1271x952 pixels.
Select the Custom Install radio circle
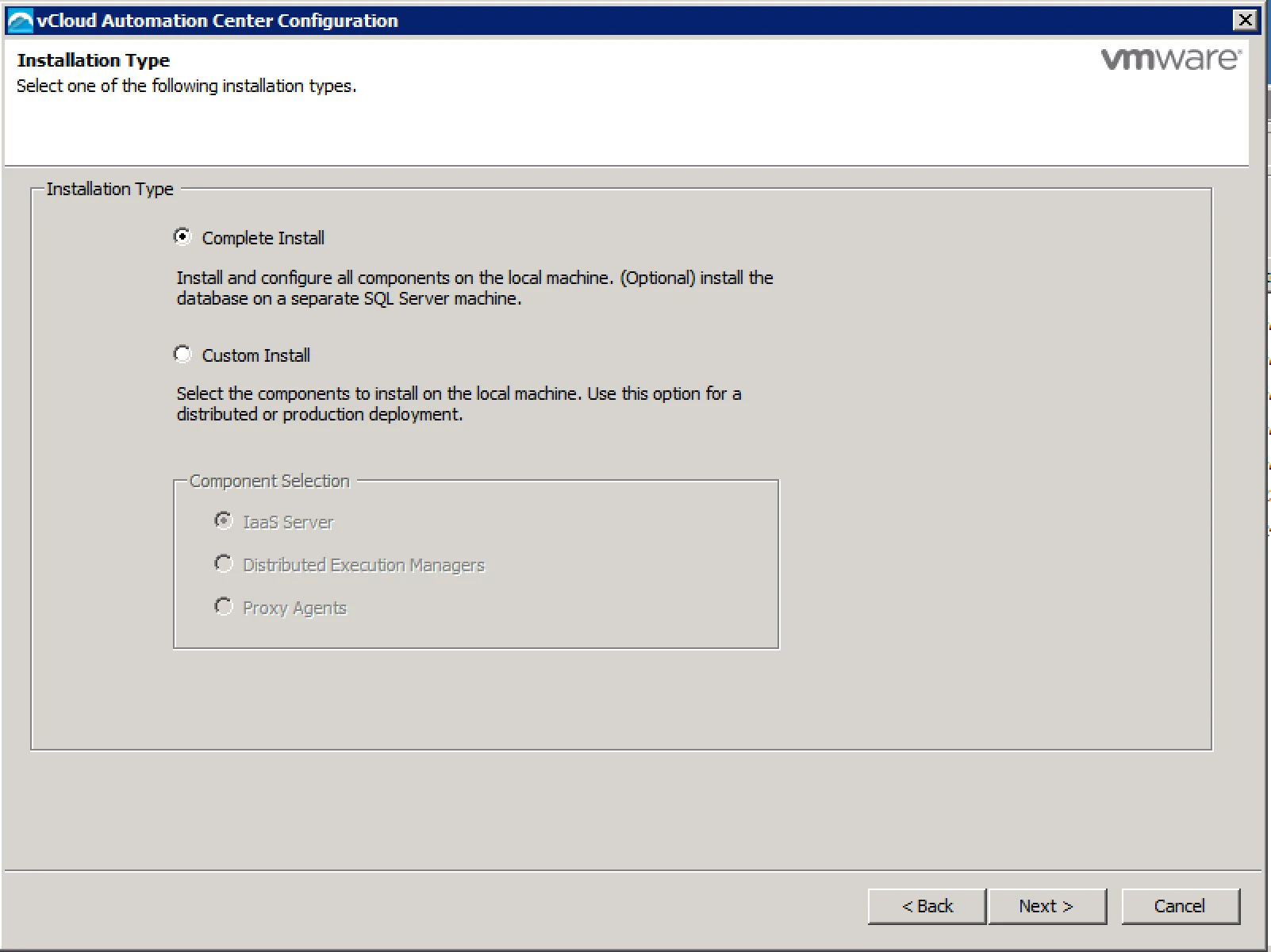click(x=182, y=355)
